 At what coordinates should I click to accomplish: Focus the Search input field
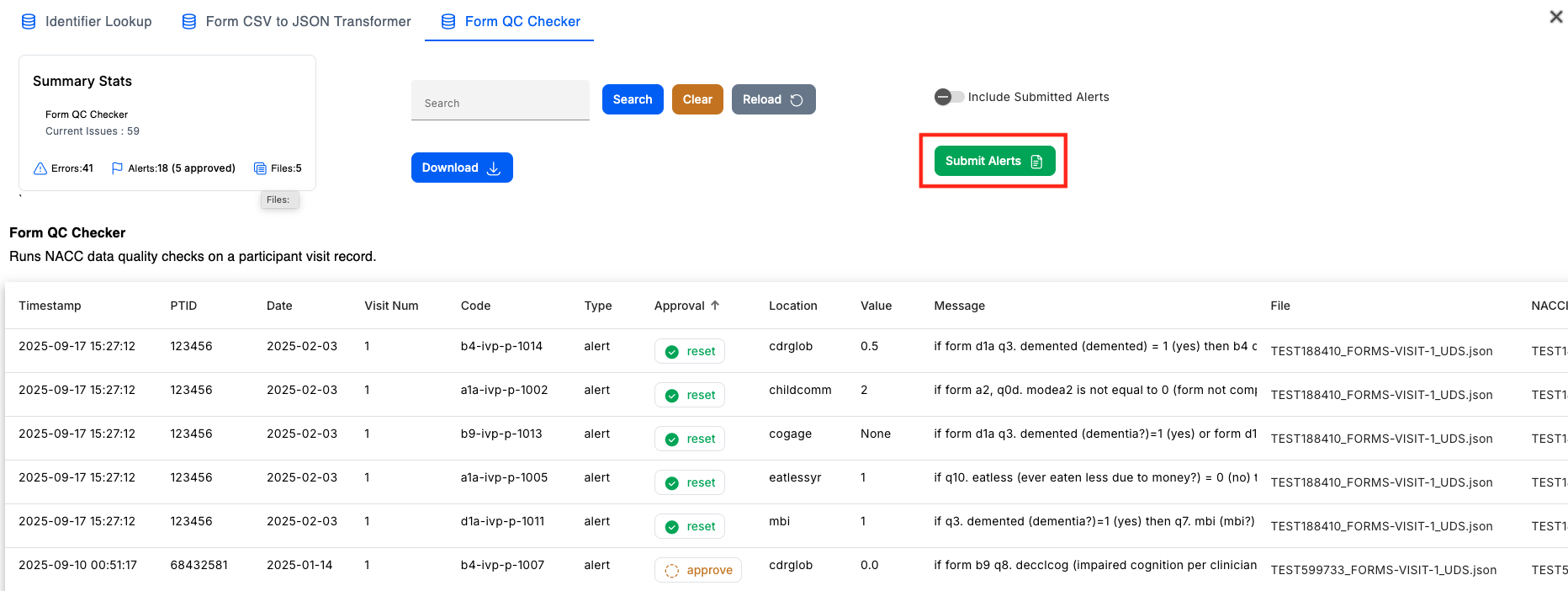pos(500,103)
